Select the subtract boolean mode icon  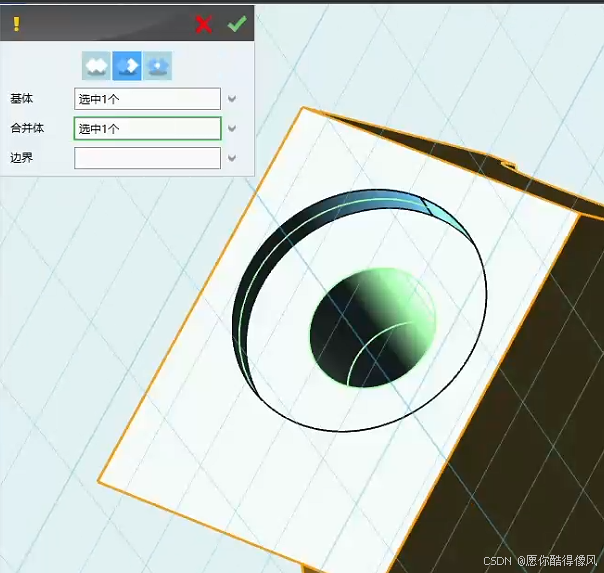click(x=127, y=66)
